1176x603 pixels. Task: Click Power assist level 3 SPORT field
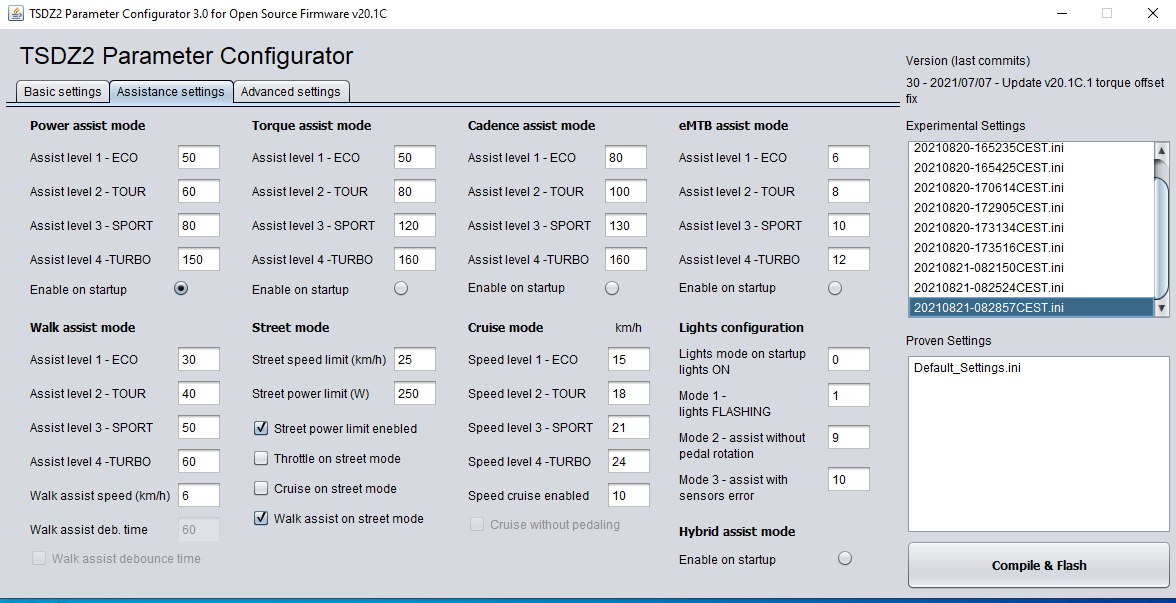click(199, 225)
